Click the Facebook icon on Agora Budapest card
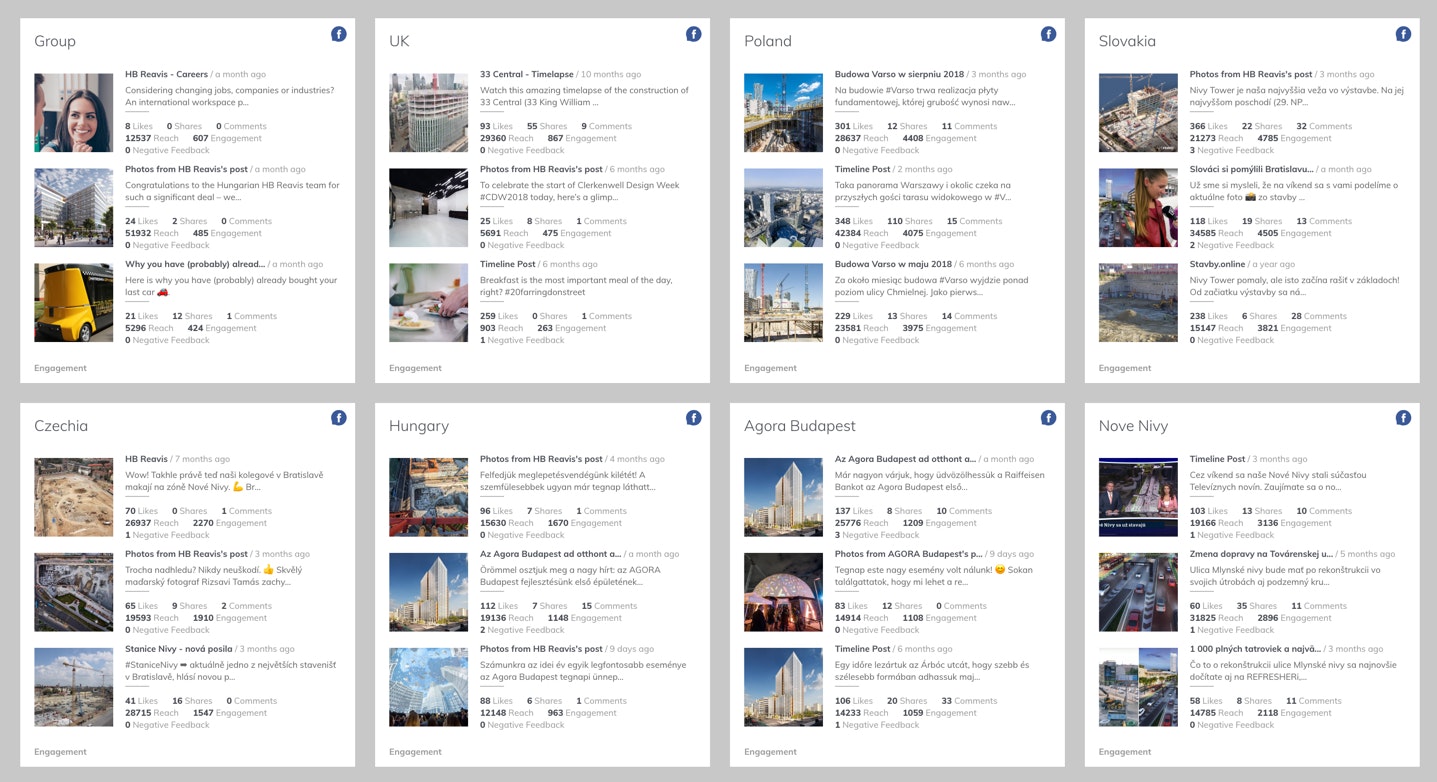The width and height of the screenshot is (1437, 782). click(1048, 417)
